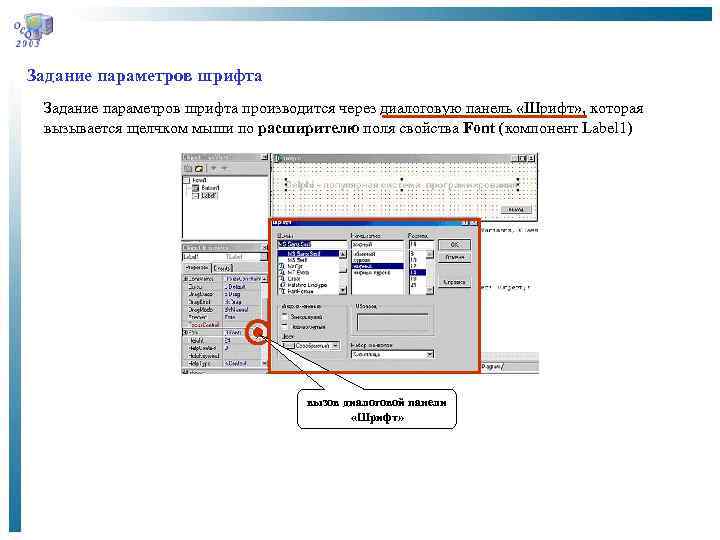Expand the Font property plus sign

pos(186,332)
